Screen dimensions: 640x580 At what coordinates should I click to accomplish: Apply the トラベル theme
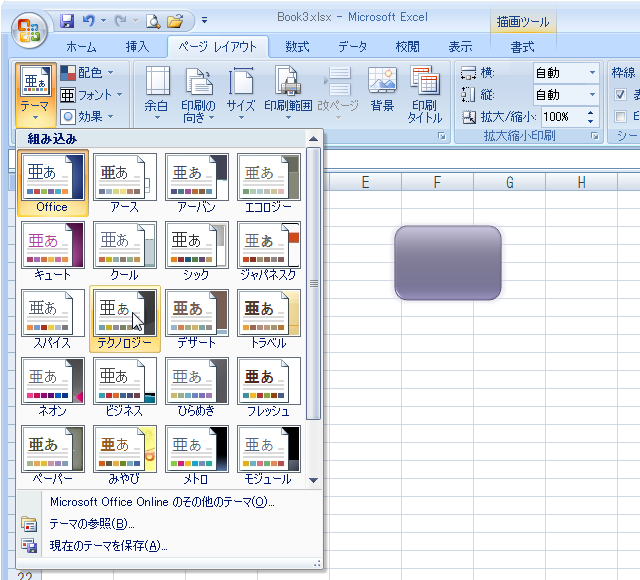(x=269, y=319)
